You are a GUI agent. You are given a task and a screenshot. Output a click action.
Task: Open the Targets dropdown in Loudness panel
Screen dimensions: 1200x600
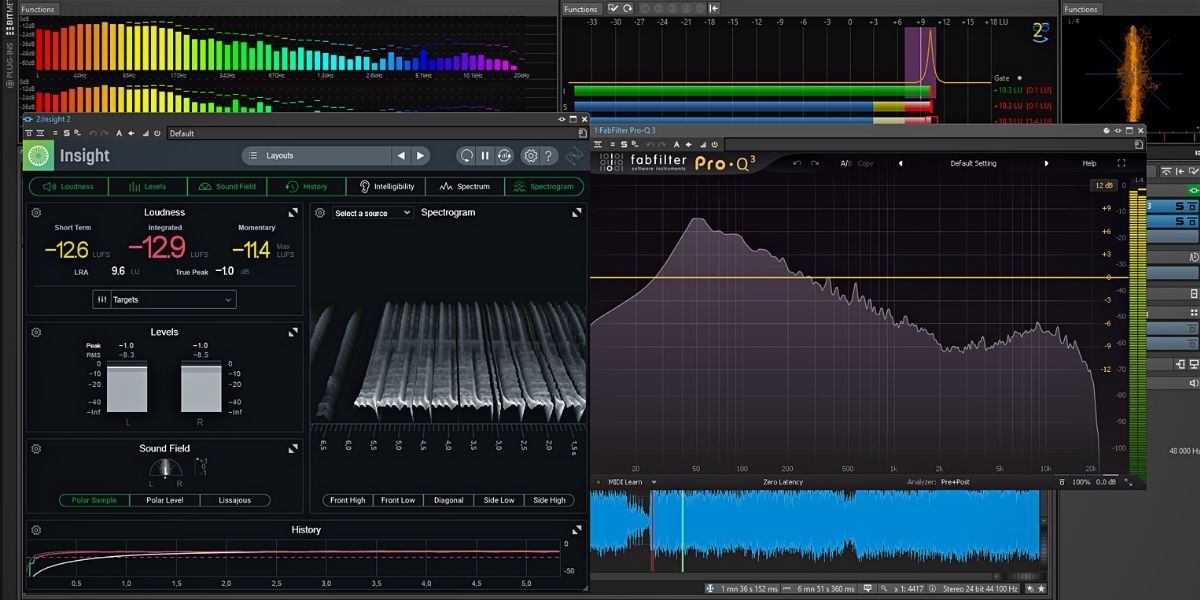[164, 299]
